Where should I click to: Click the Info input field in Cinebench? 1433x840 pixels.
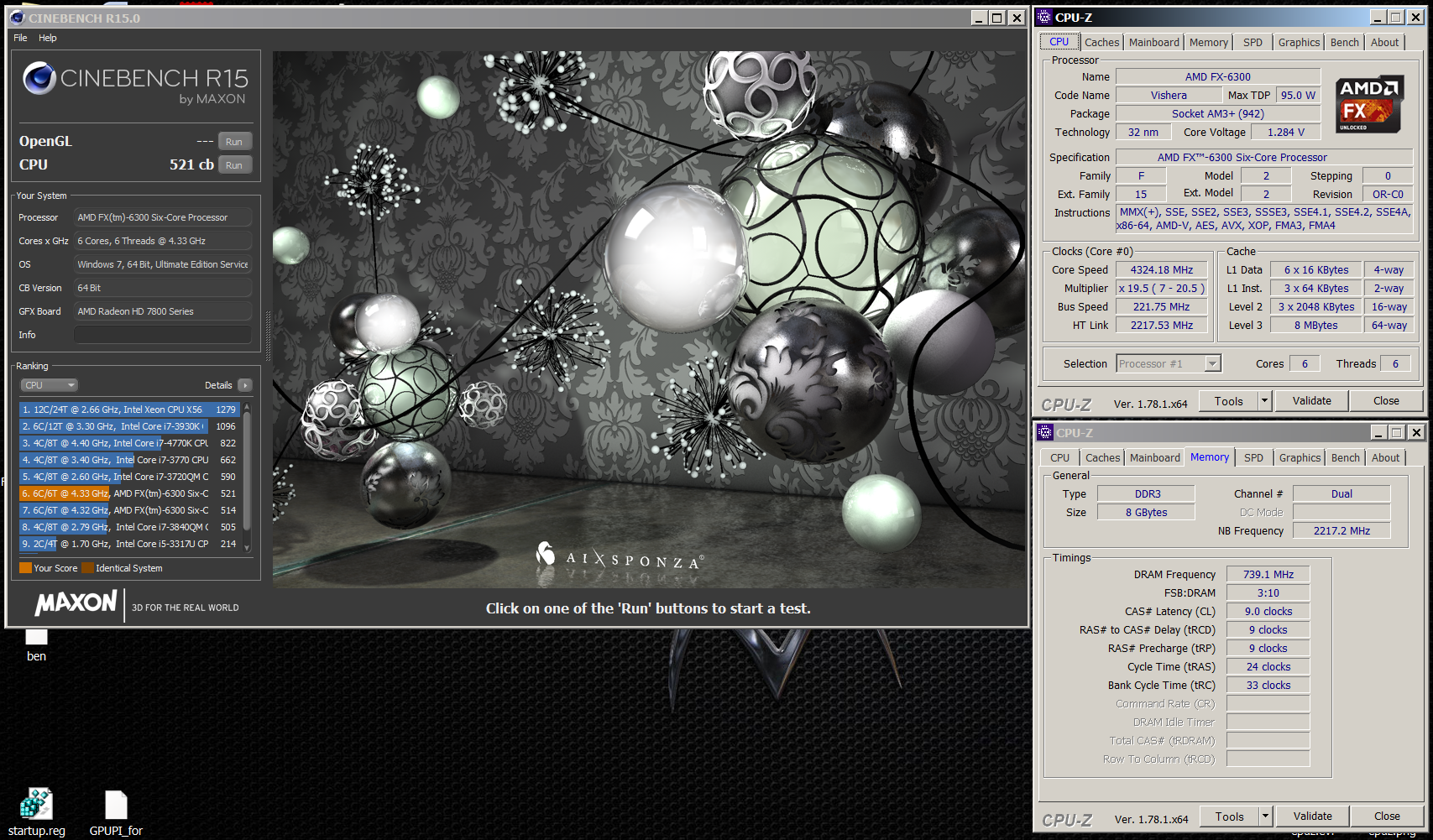(x=163, y=335)
